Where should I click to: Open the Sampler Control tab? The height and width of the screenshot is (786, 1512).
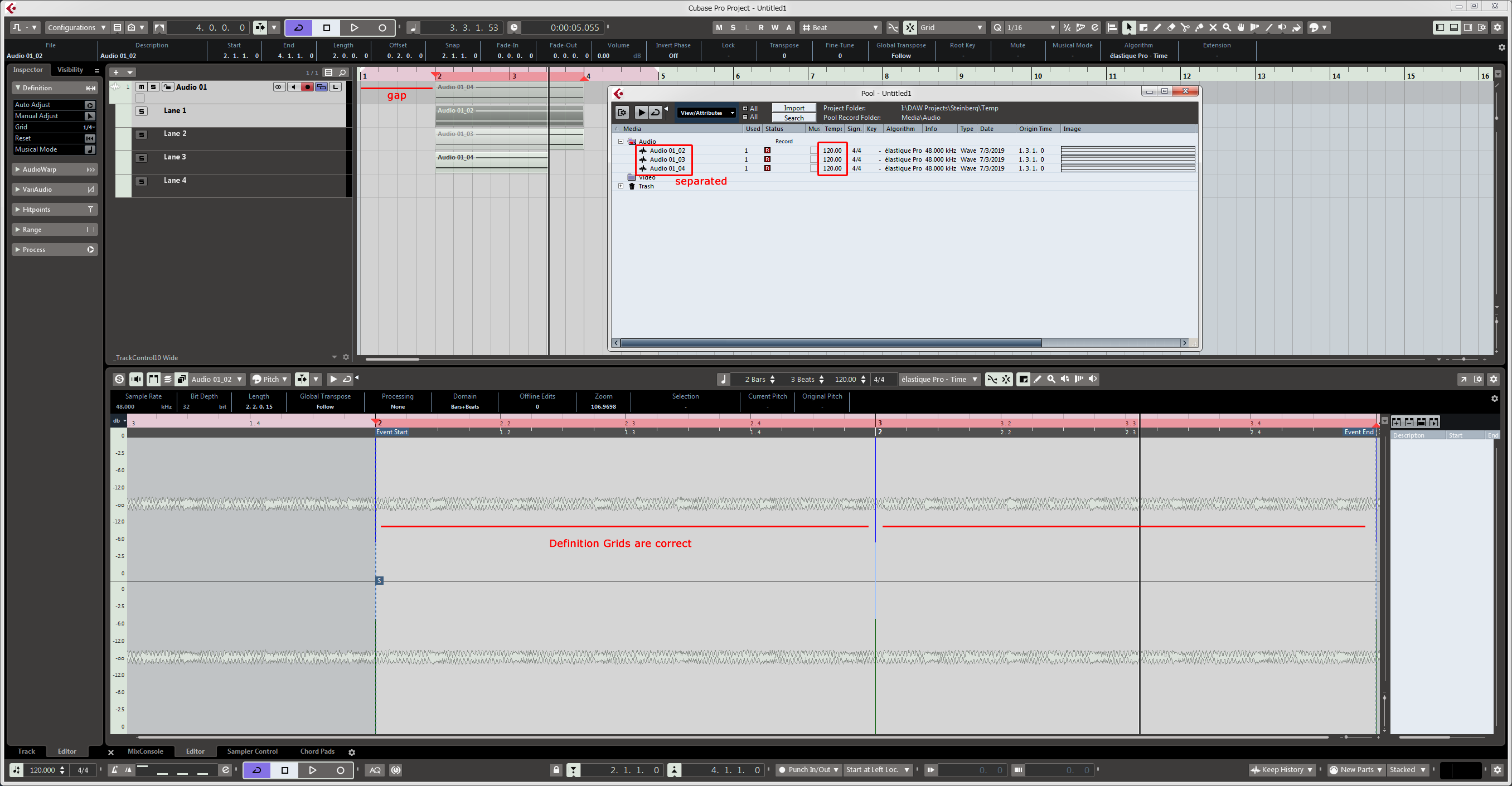point(253,751)
